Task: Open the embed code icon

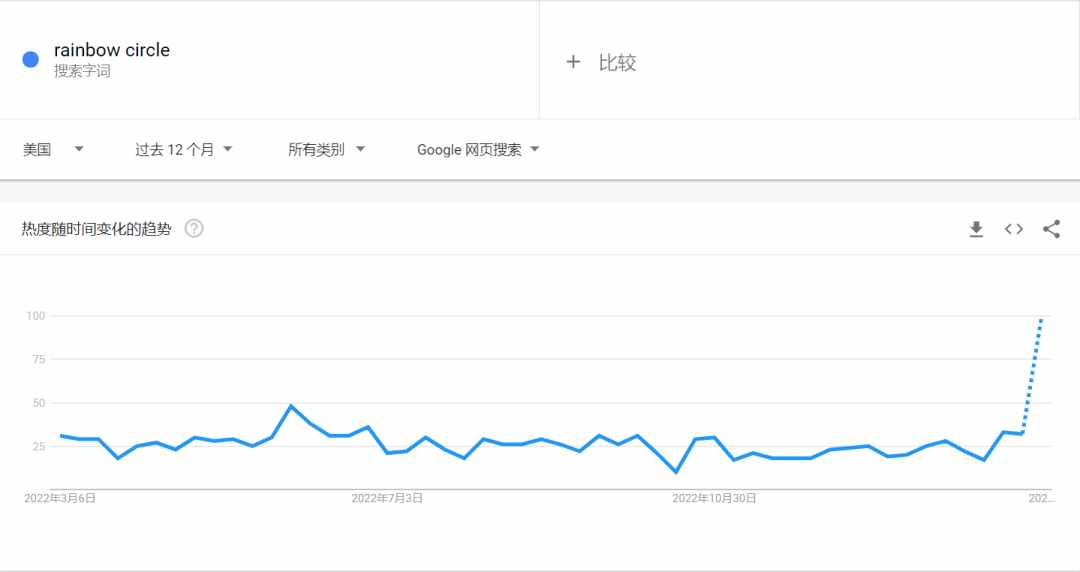Action: 1013,229
